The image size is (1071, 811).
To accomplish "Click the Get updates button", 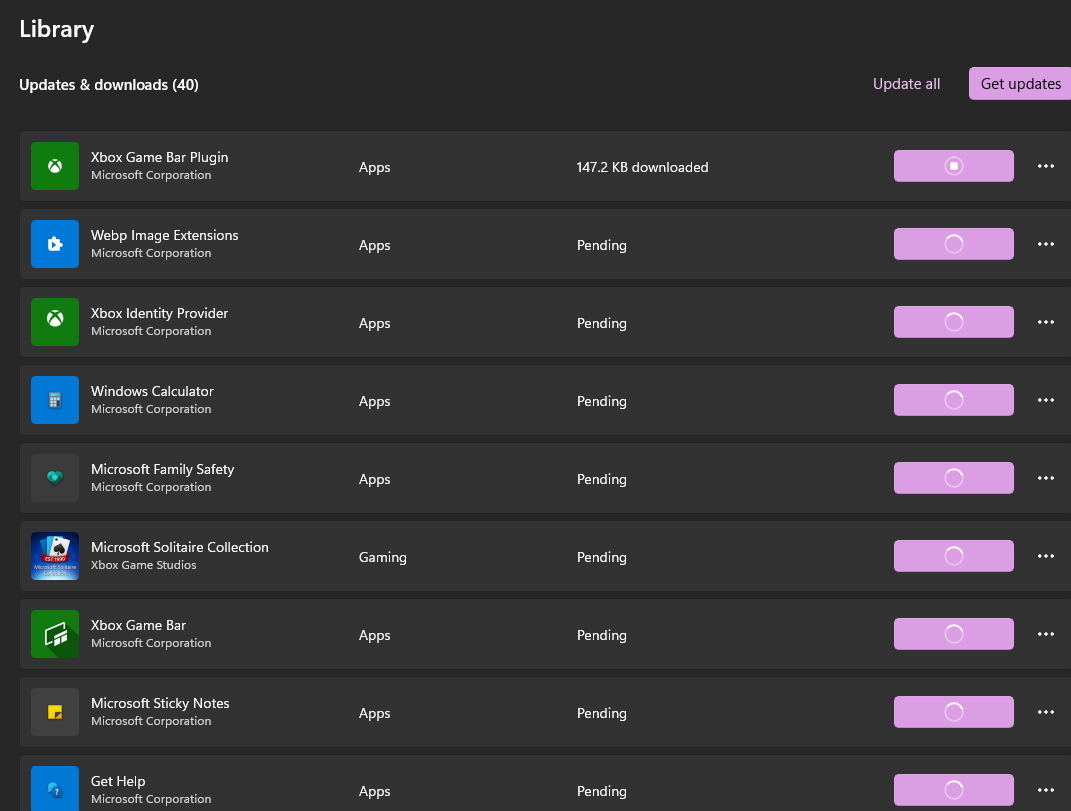I will tap(1020, 83).
